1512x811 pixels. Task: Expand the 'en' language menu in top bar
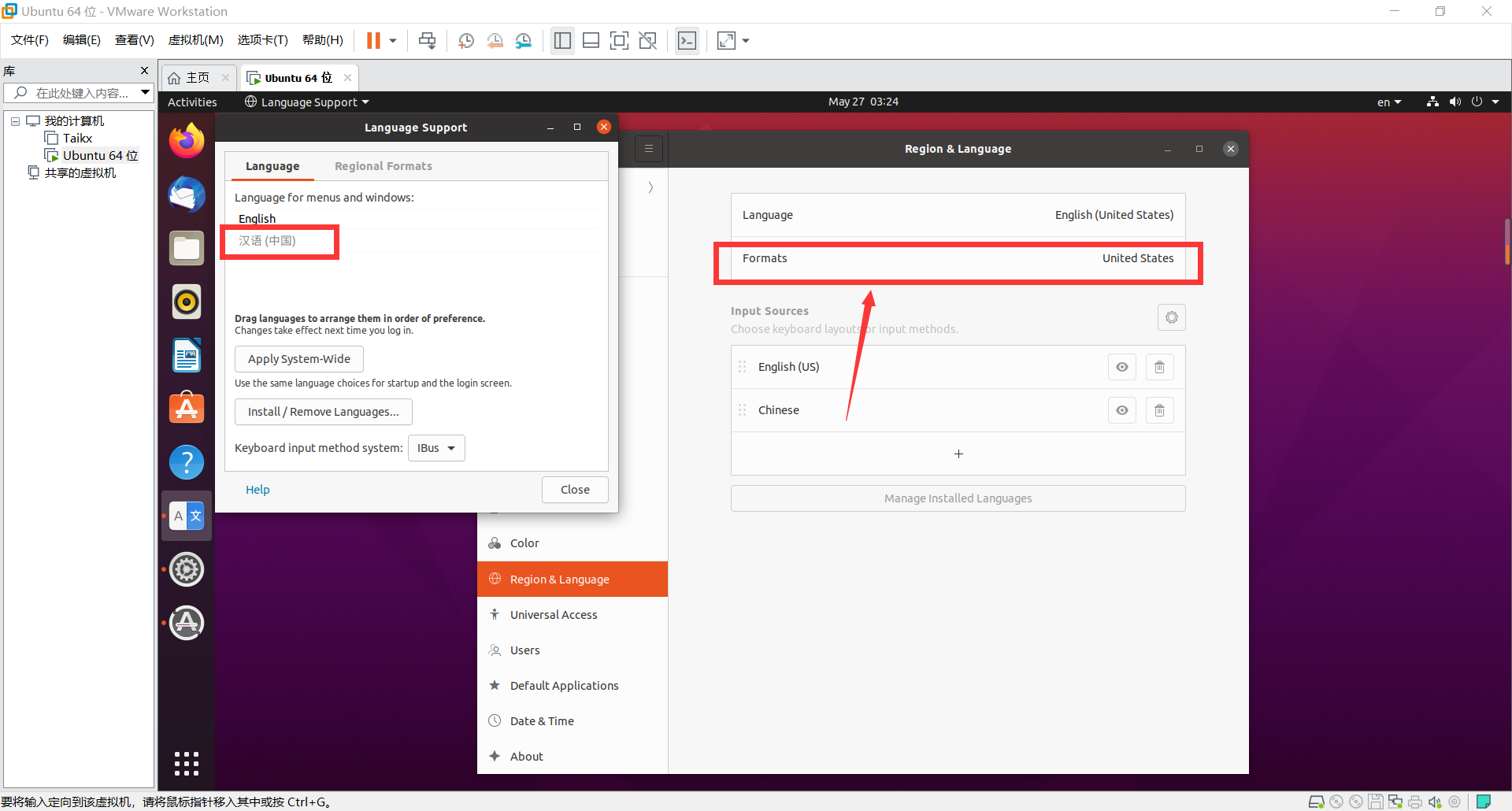pyautogui.click(x=1388, y=101)
